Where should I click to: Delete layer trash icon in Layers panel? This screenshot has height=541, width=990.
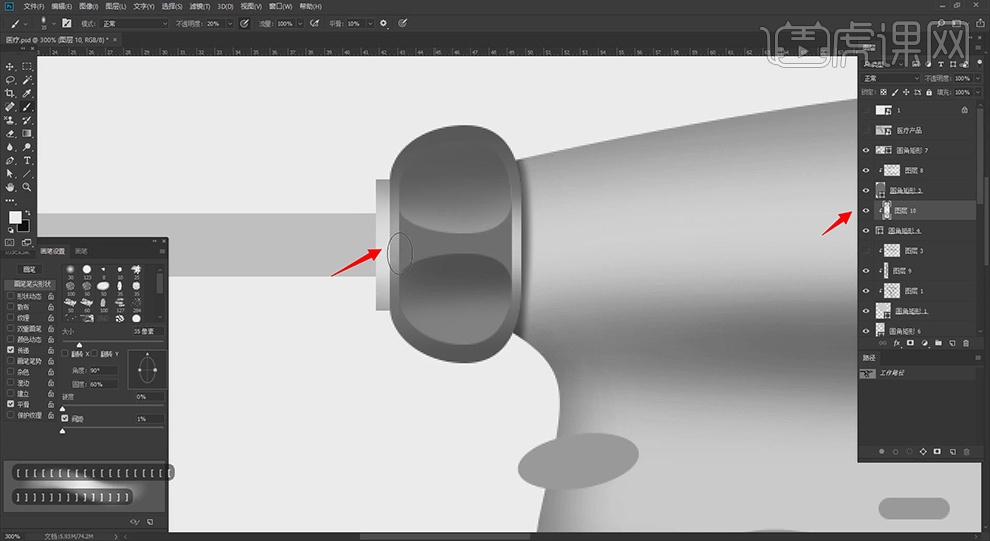point(966,343)
